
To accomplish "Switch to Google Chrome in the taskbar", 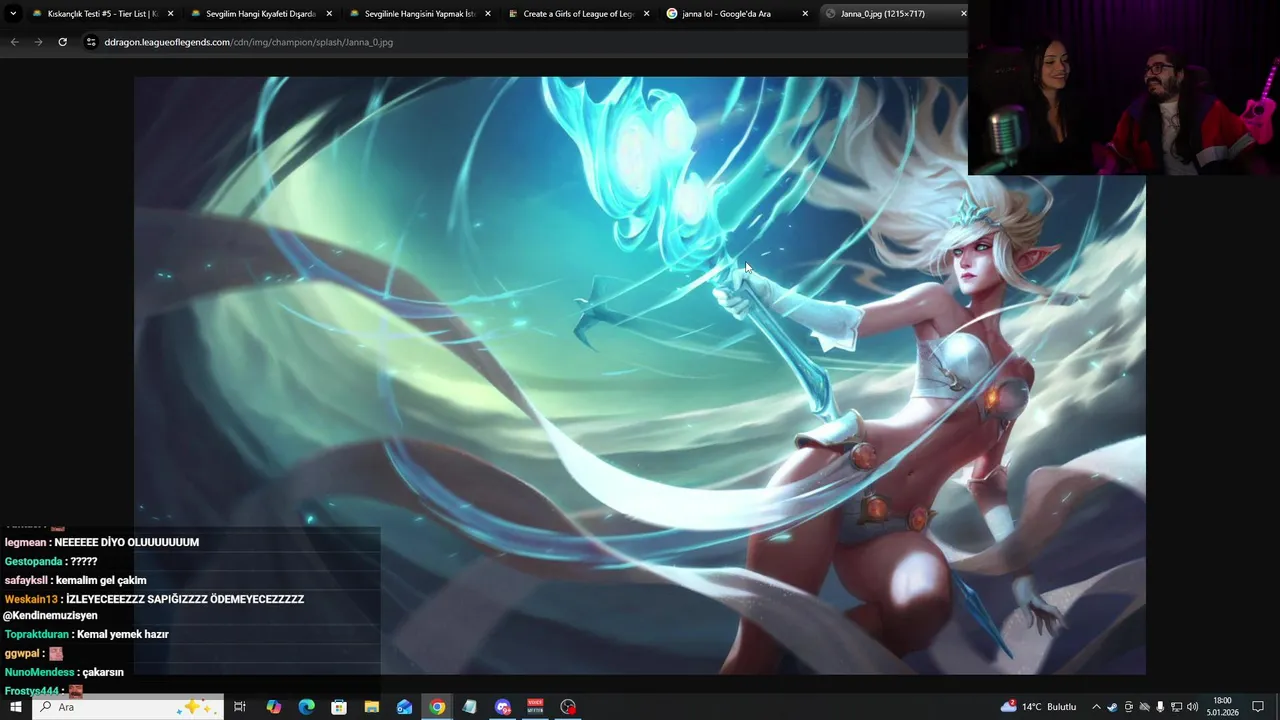I will [x=437, y=707].
